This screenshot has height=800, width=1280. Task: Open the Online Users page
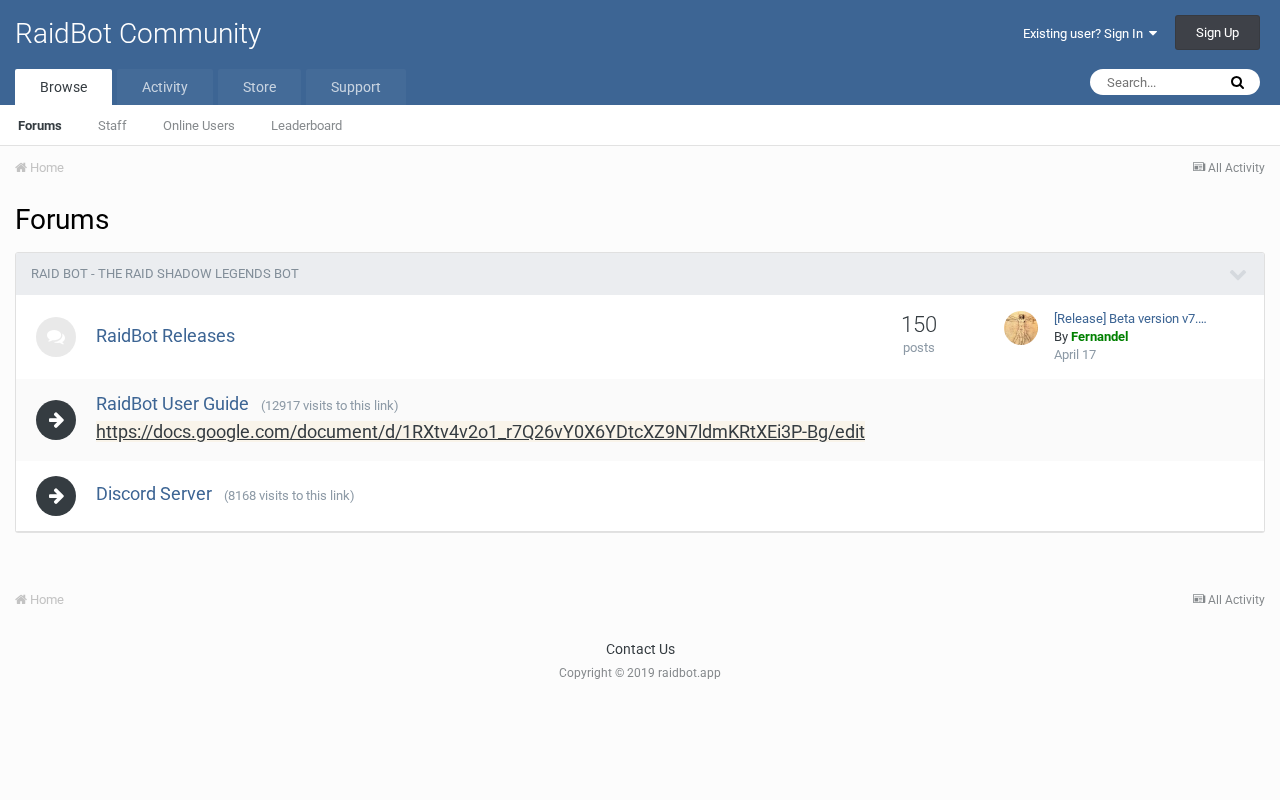[199, 126]
